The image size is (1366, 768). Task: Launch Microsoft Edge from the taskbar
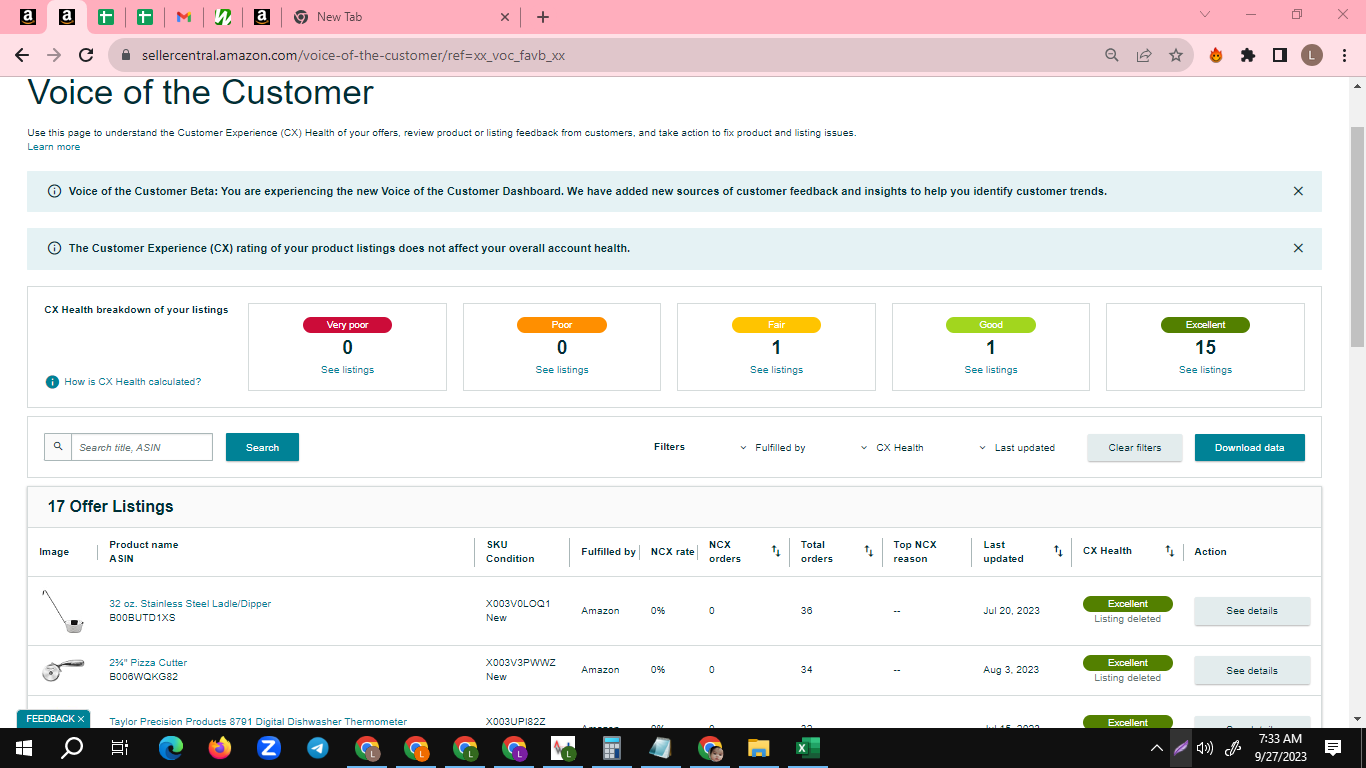tap(171, 748)
